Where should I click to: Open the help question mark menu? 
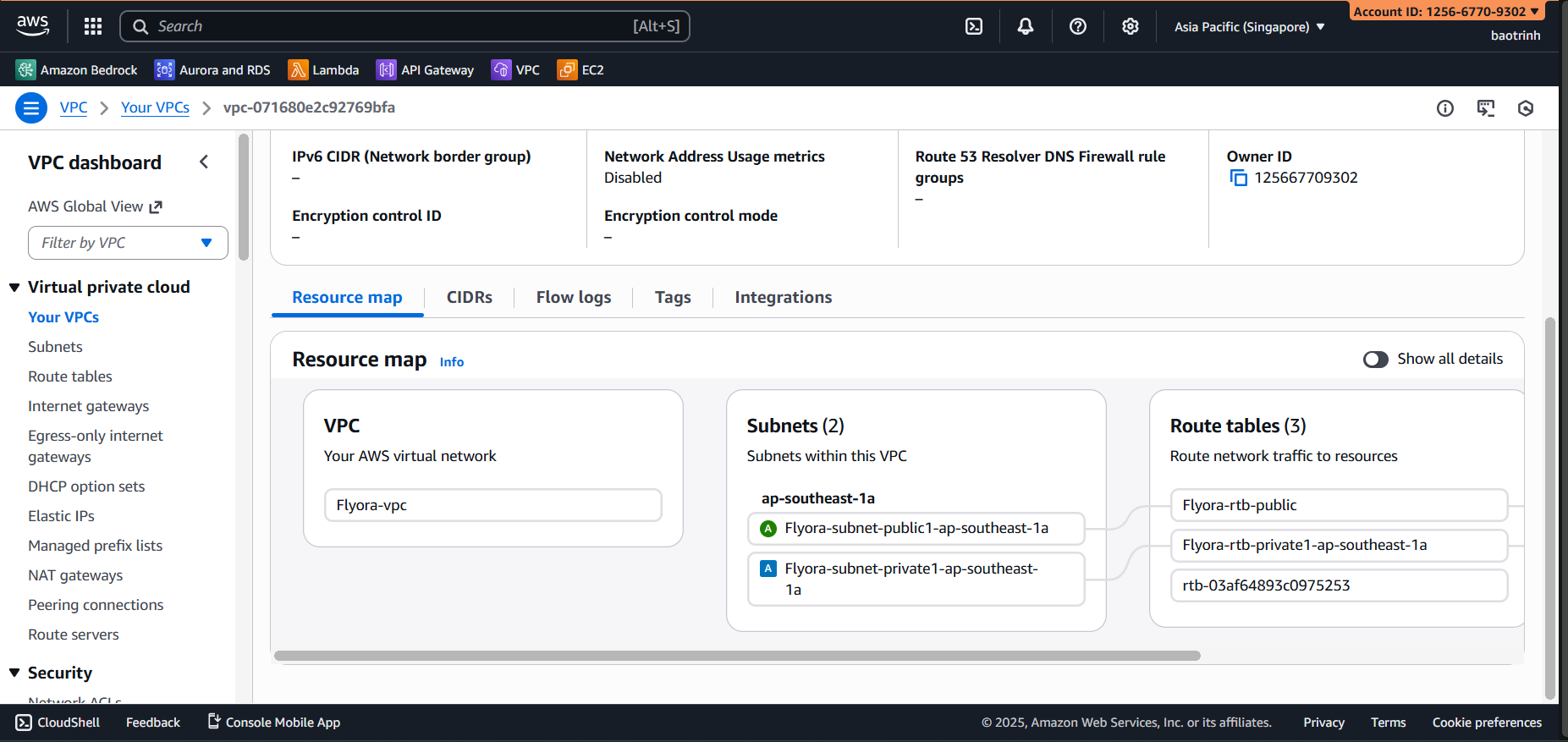1078,26
